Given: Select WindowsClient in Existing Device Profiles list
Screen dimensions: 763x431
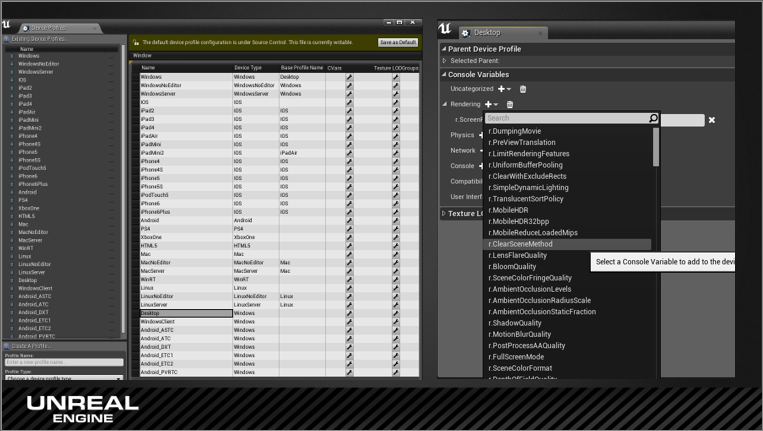Looking at the screenshot, I should (35, 289).
